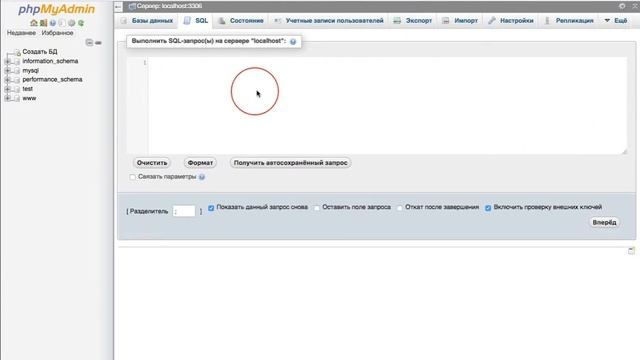Click Получить автосохранённый запрос button
The width and height of the screenshot is (640, 360).
pyautogui.click(x=290, y=163)
